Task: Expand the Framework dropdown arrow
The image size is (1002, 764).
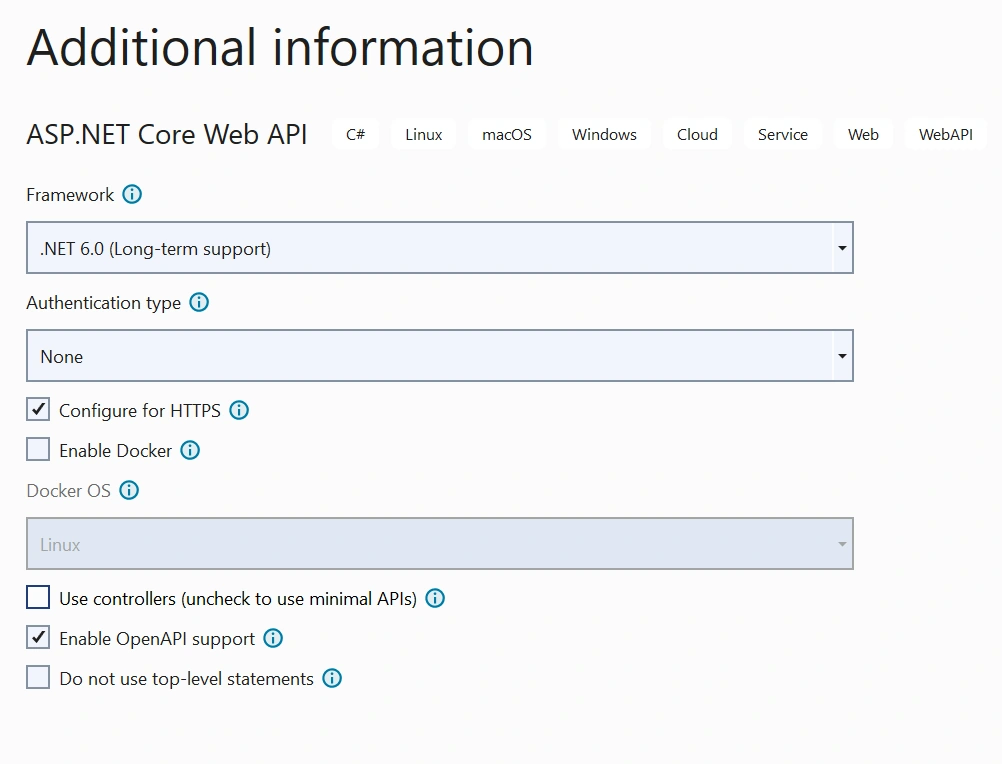Action: tap(842, 248)
